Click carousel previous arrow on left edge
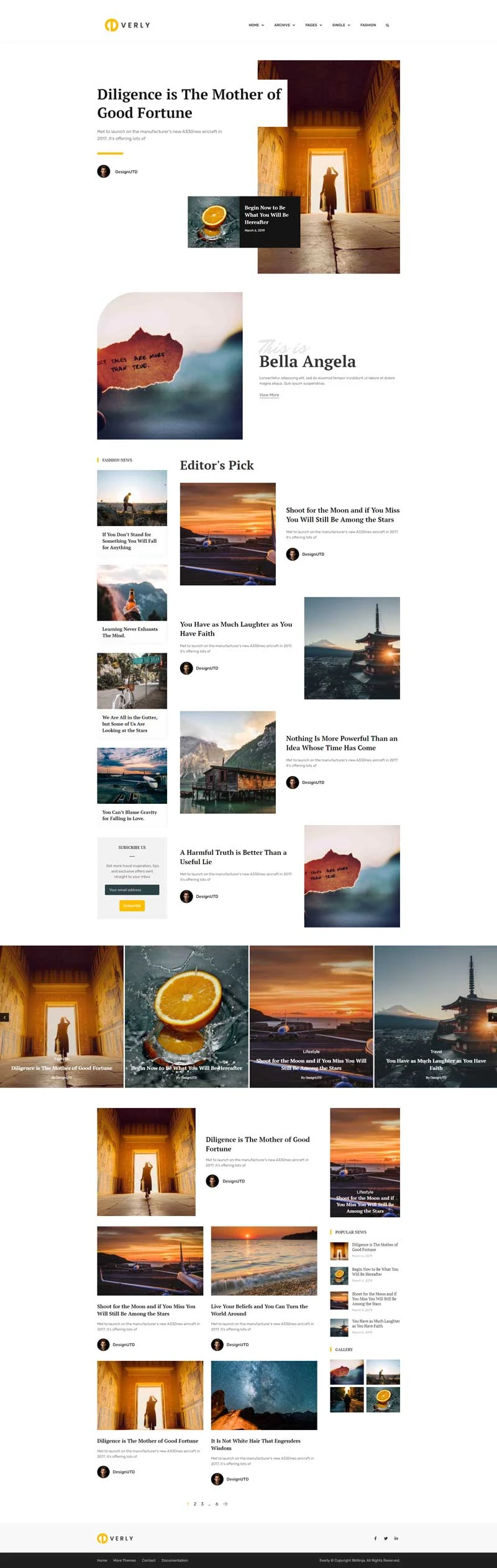This screenshot has width=497, height=1568. click(x=4, y=1017)
